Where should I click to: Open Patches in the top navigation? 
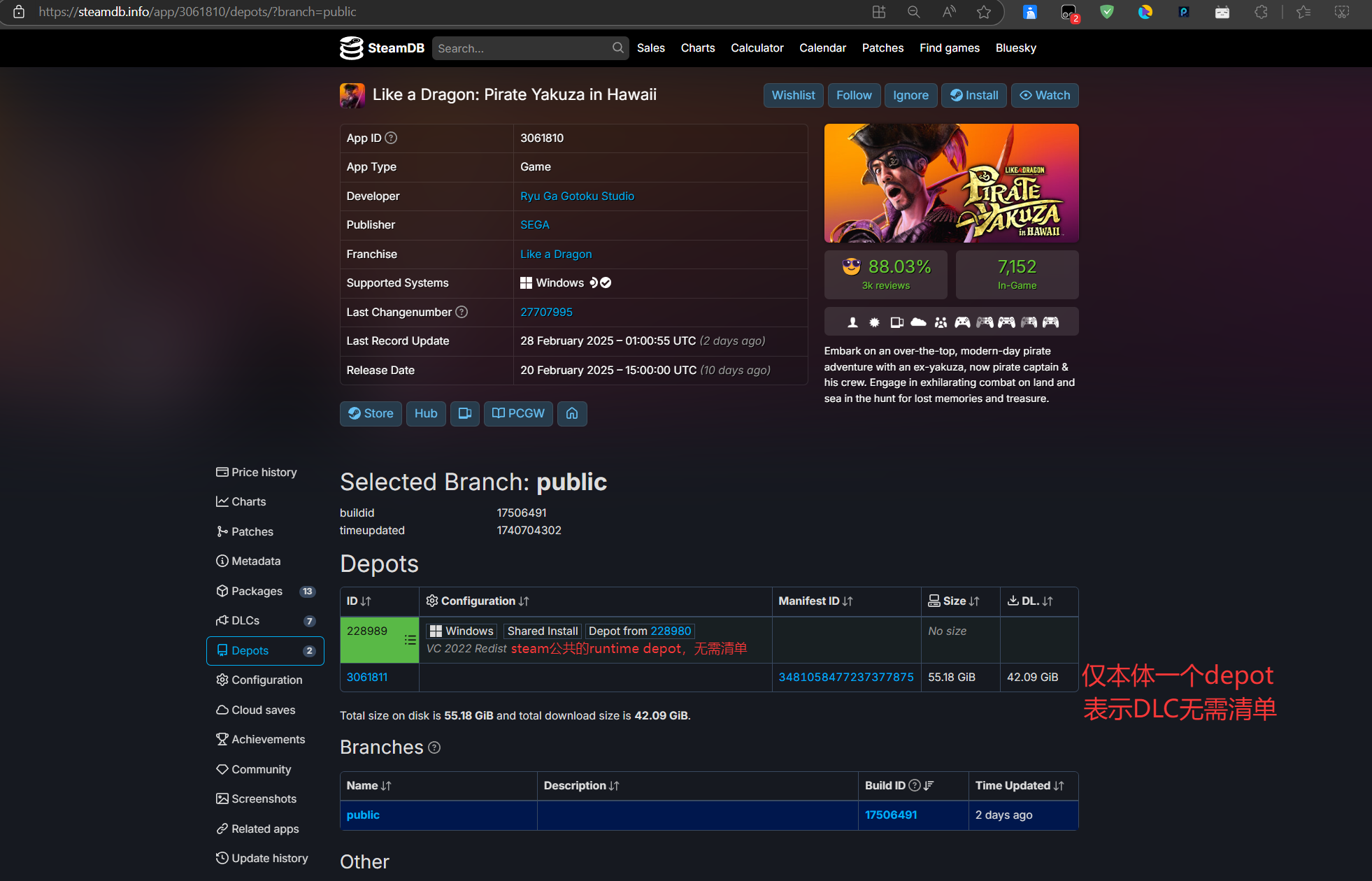[883, 48]
